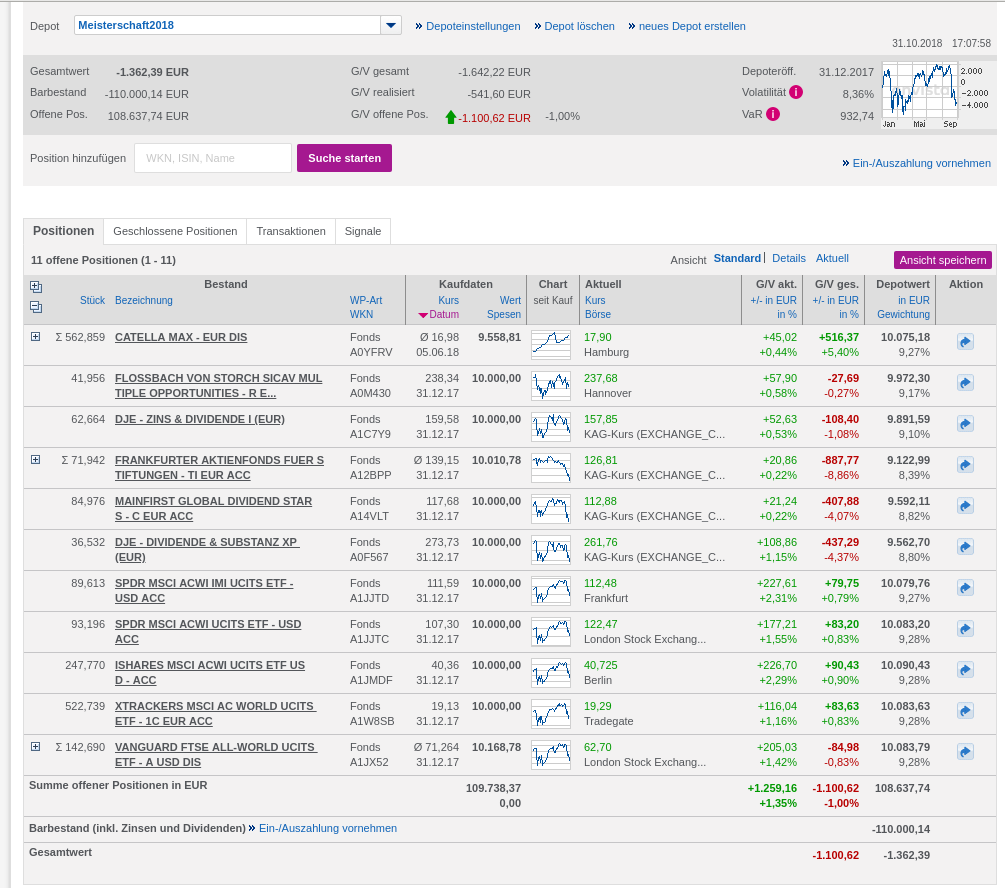Screen dimensions: 1005x888
Task: Open mini chart for DJE Zins & Dividende
Action: point(551,427)
